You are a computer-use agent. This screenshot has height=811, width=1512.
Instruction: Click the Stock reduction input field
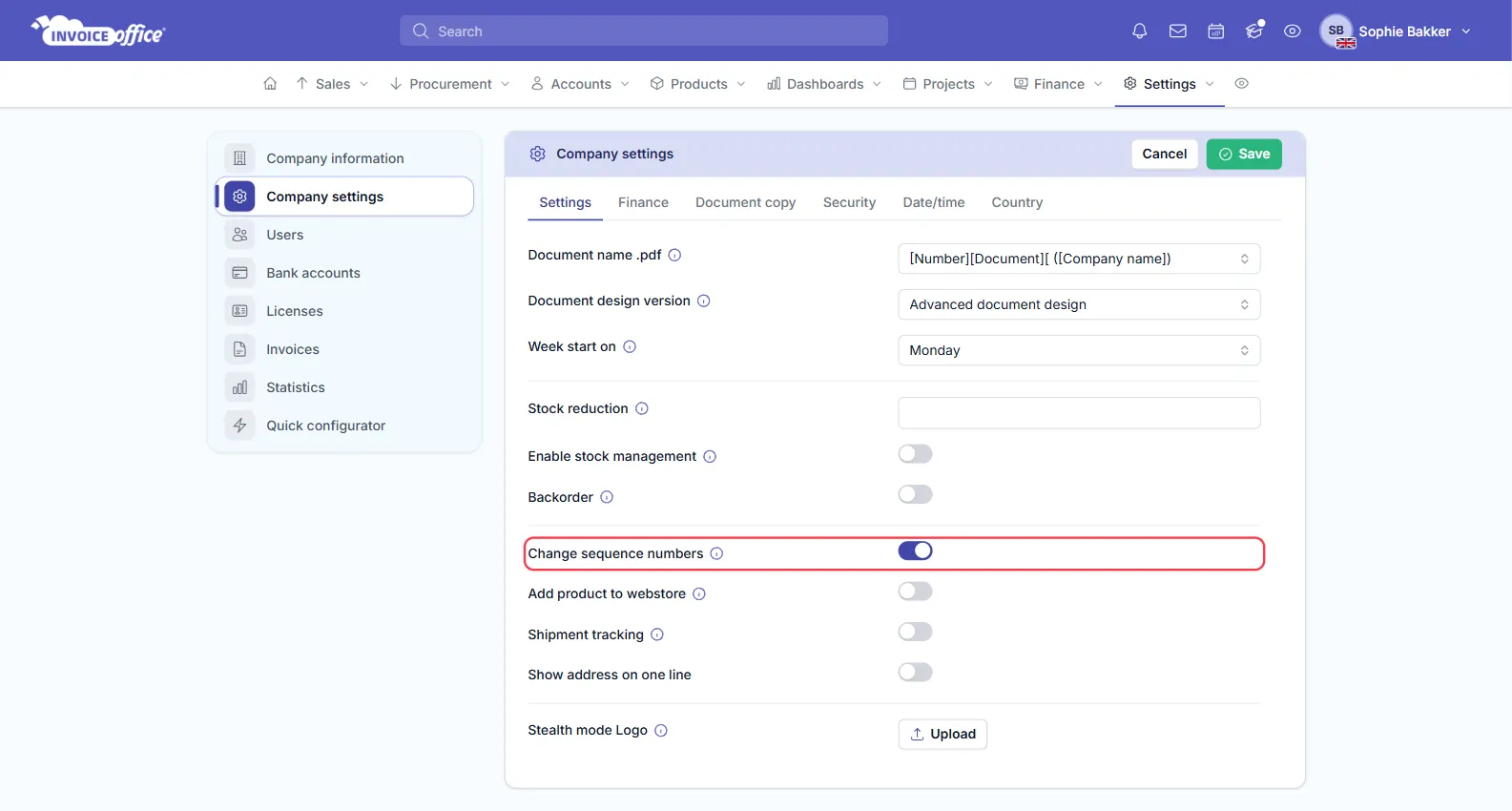[x=1079, y=413]
